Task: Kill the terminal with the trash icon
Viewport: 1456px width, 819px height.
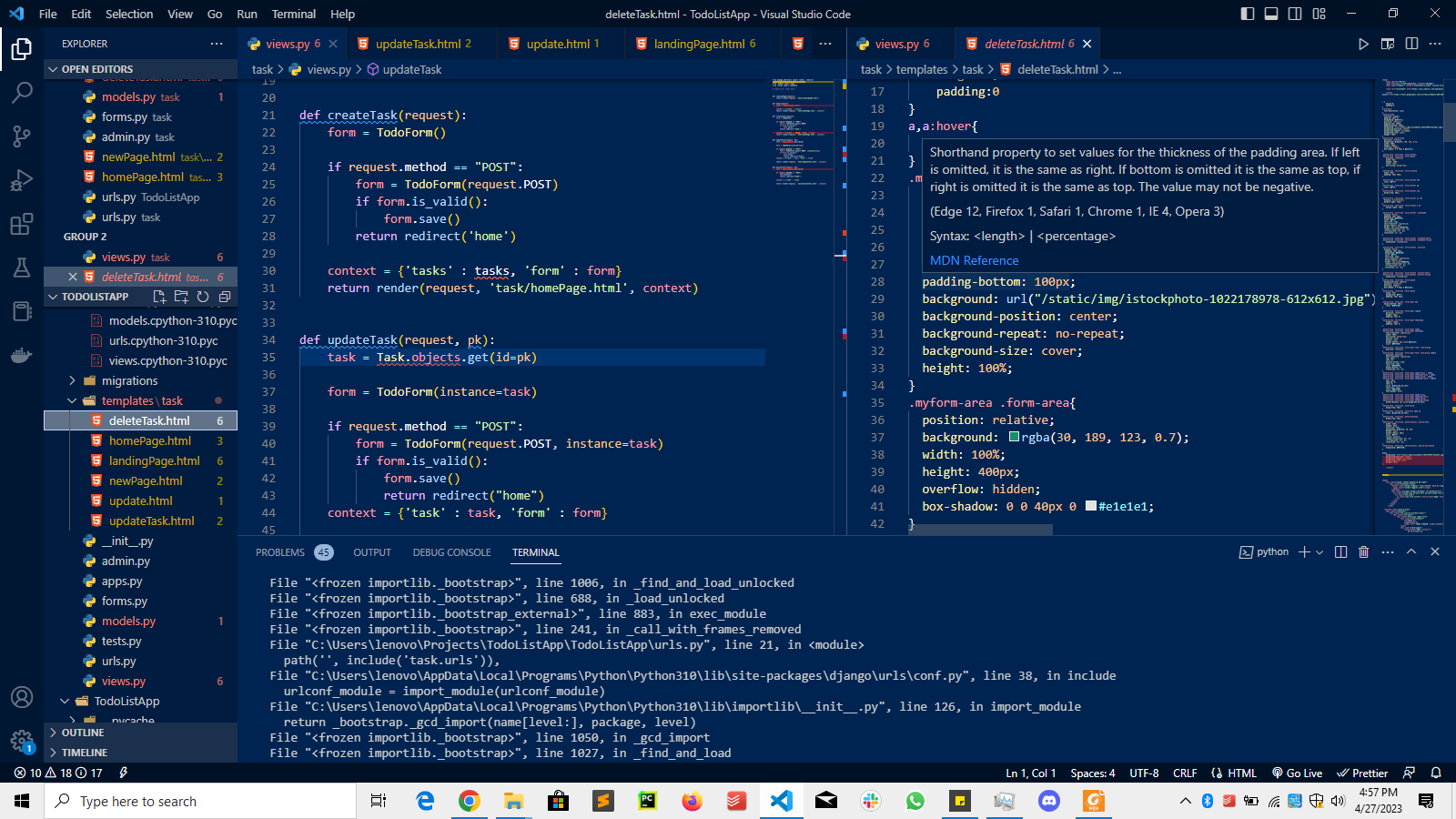Action: (x=1363, y=551)
